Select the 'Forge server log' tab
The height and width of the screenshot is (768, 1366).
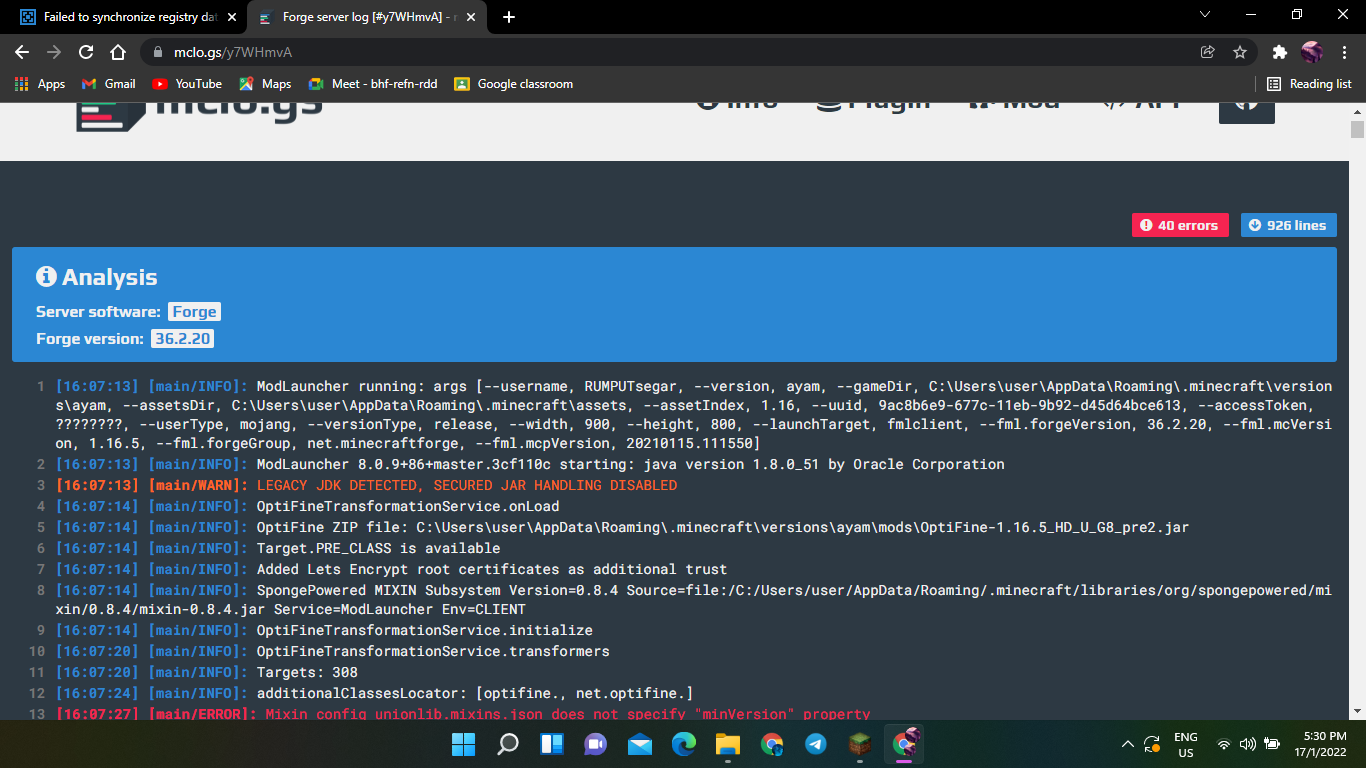coord(365,17)
